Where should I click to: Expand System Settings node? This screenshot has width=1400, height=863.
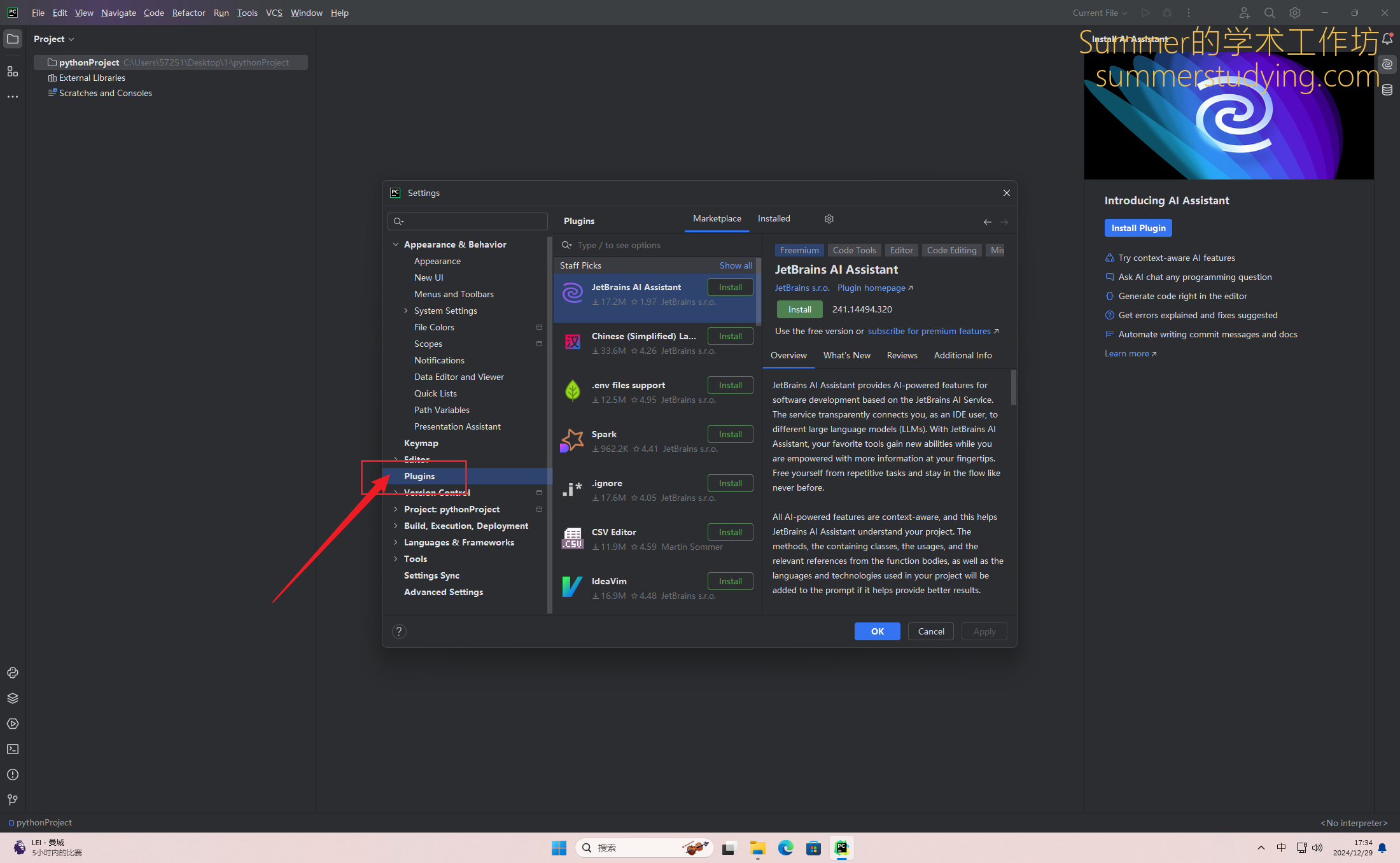tap(406, 311)
